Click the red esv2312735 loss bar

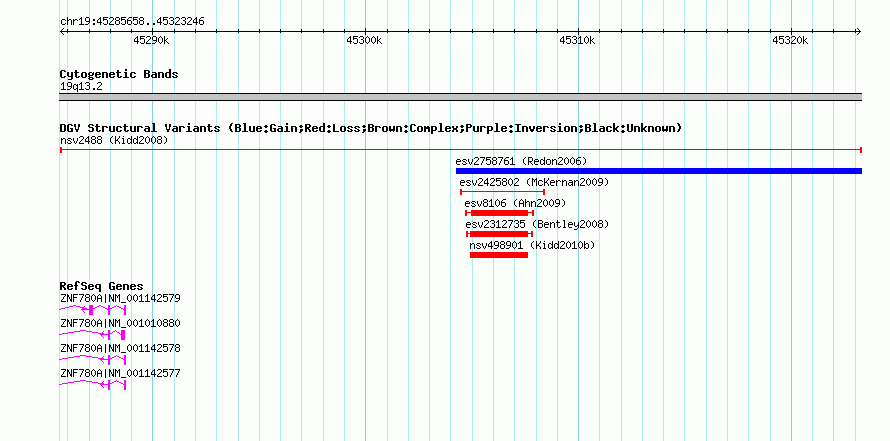[x=499, y=234]
